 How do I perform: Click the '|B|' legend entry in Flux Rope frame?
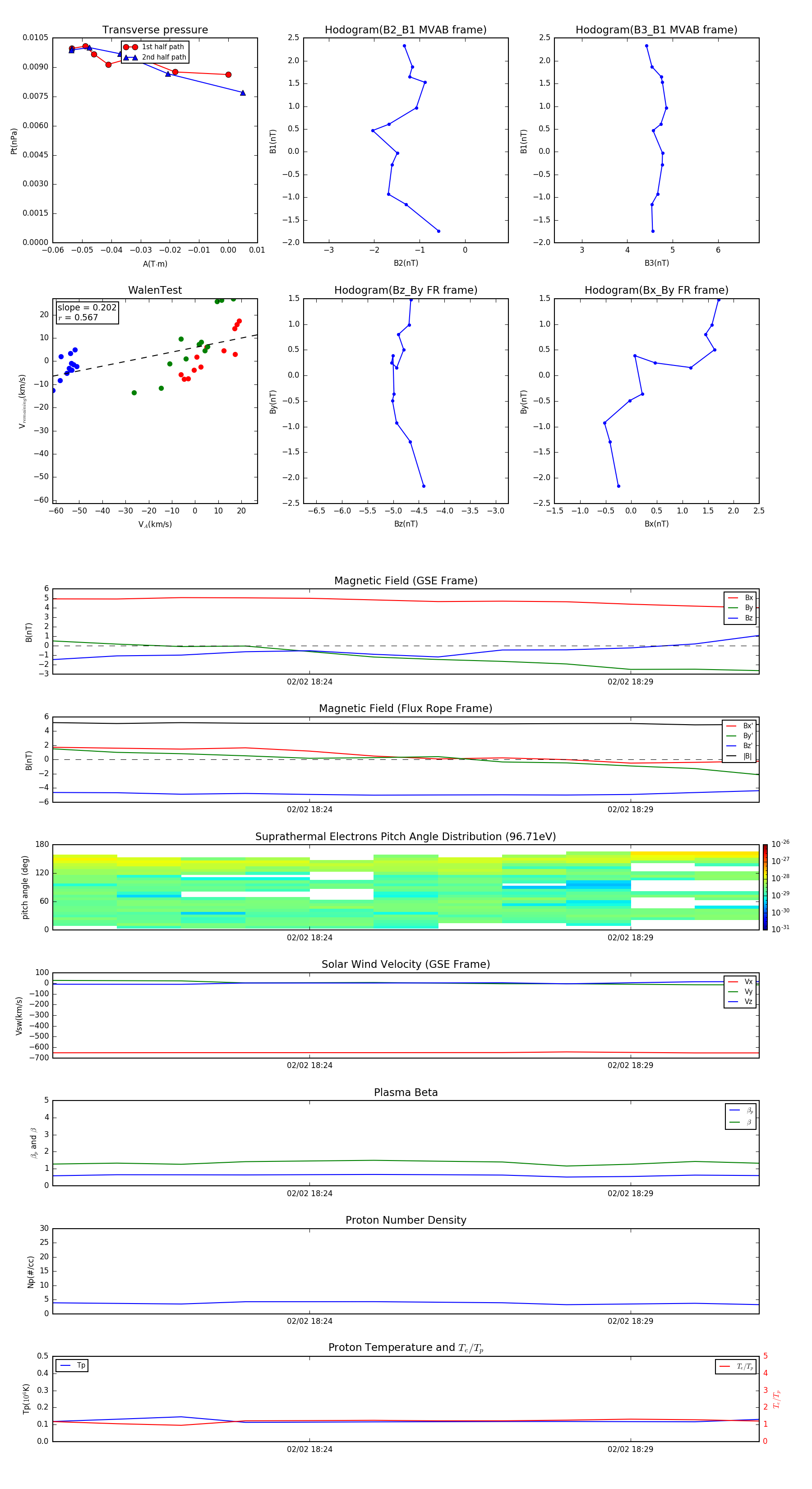[x=739, y=756]
